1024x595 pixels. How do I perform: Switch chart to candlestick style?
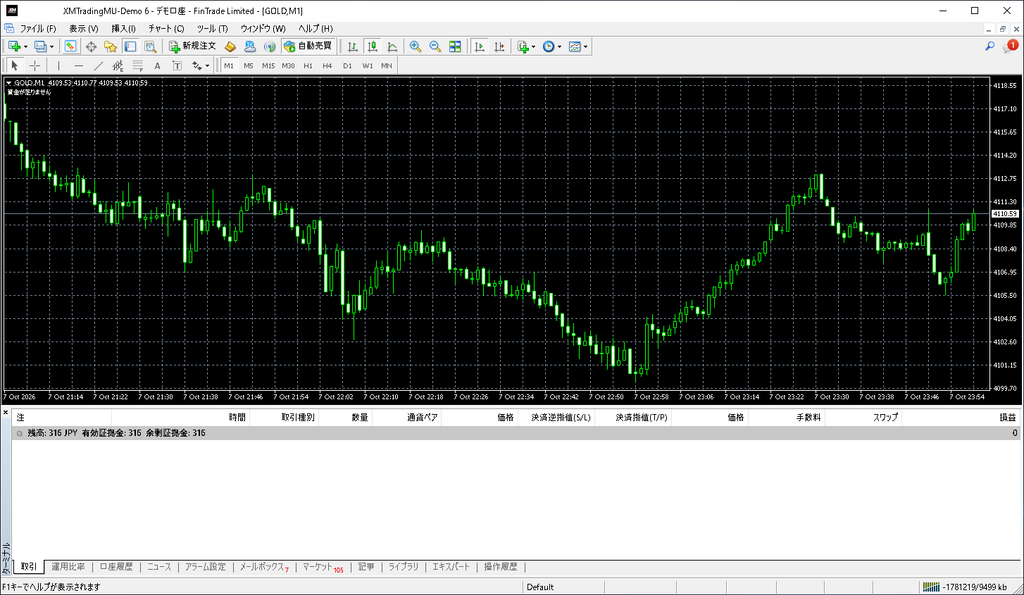pos(372,46)
